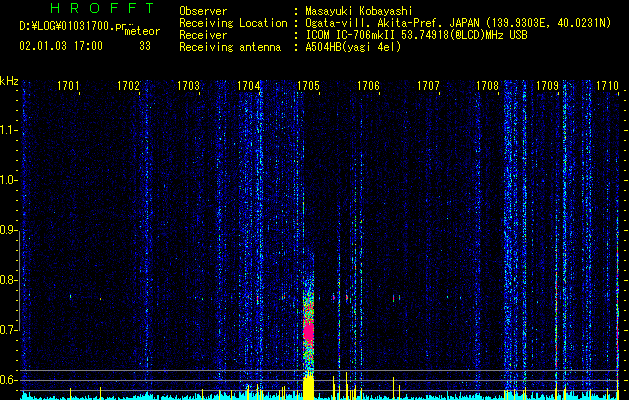
Task: Click the 0.8 kHz frequency axis label
Action: [8, 280]
